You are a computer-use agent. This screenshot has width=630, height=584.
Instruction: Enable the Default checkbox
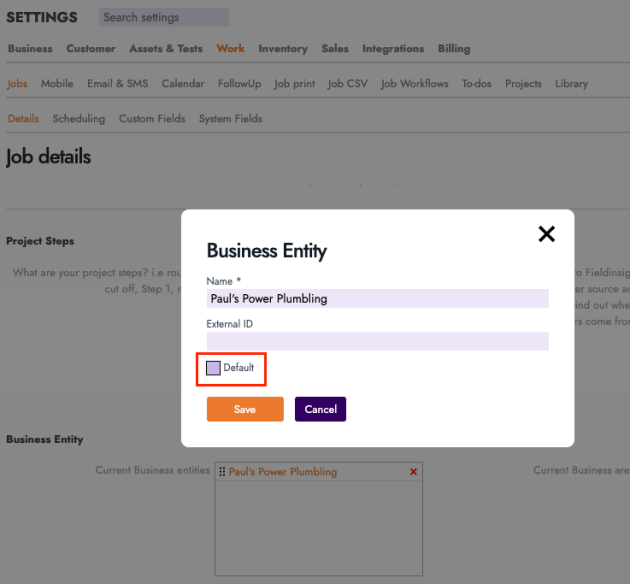(x=213, y=368)
